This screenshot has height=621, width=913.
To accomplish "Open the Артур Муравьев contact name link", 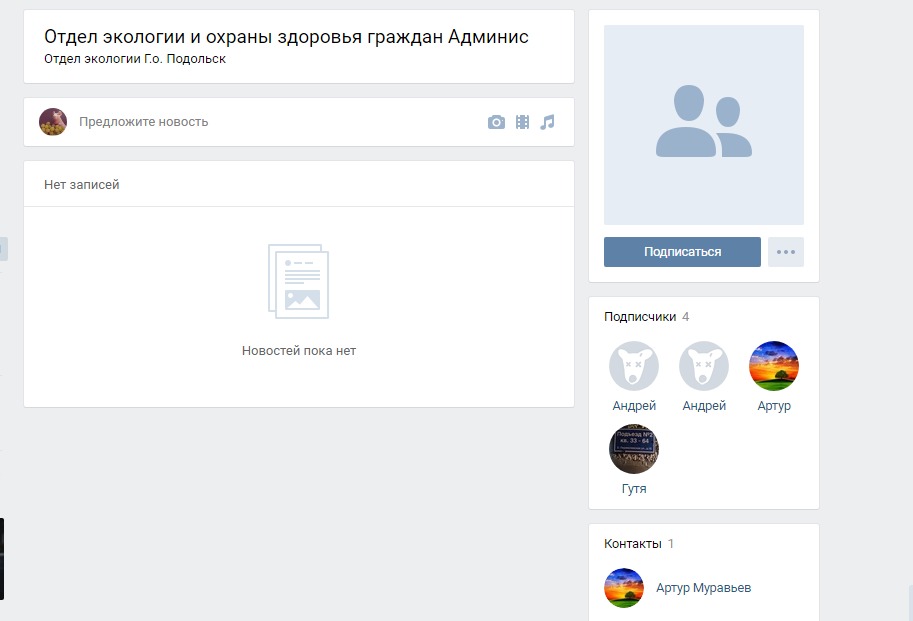I will click(x=703, y=588).
